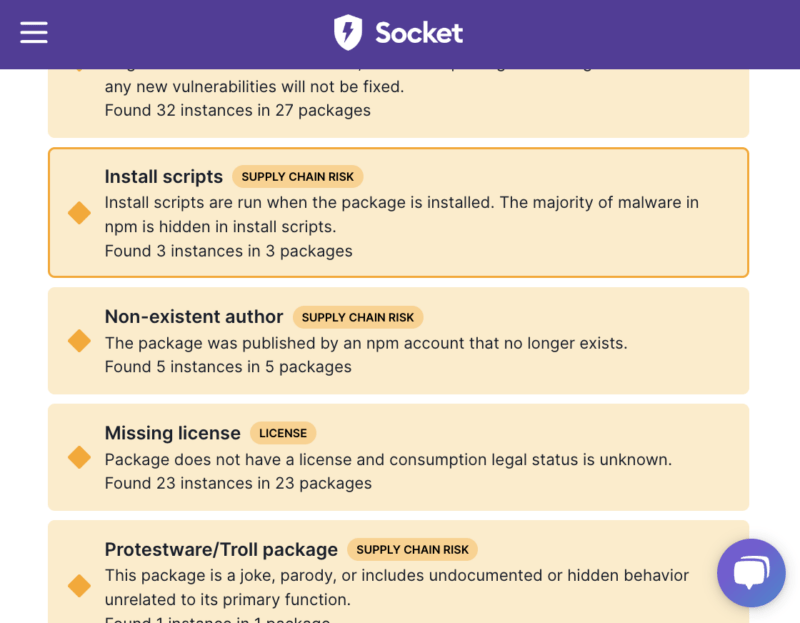Open the hamburger navigation menu
Image resolution: width=800 pixels, height=623 pixels.
coord(33,32)
